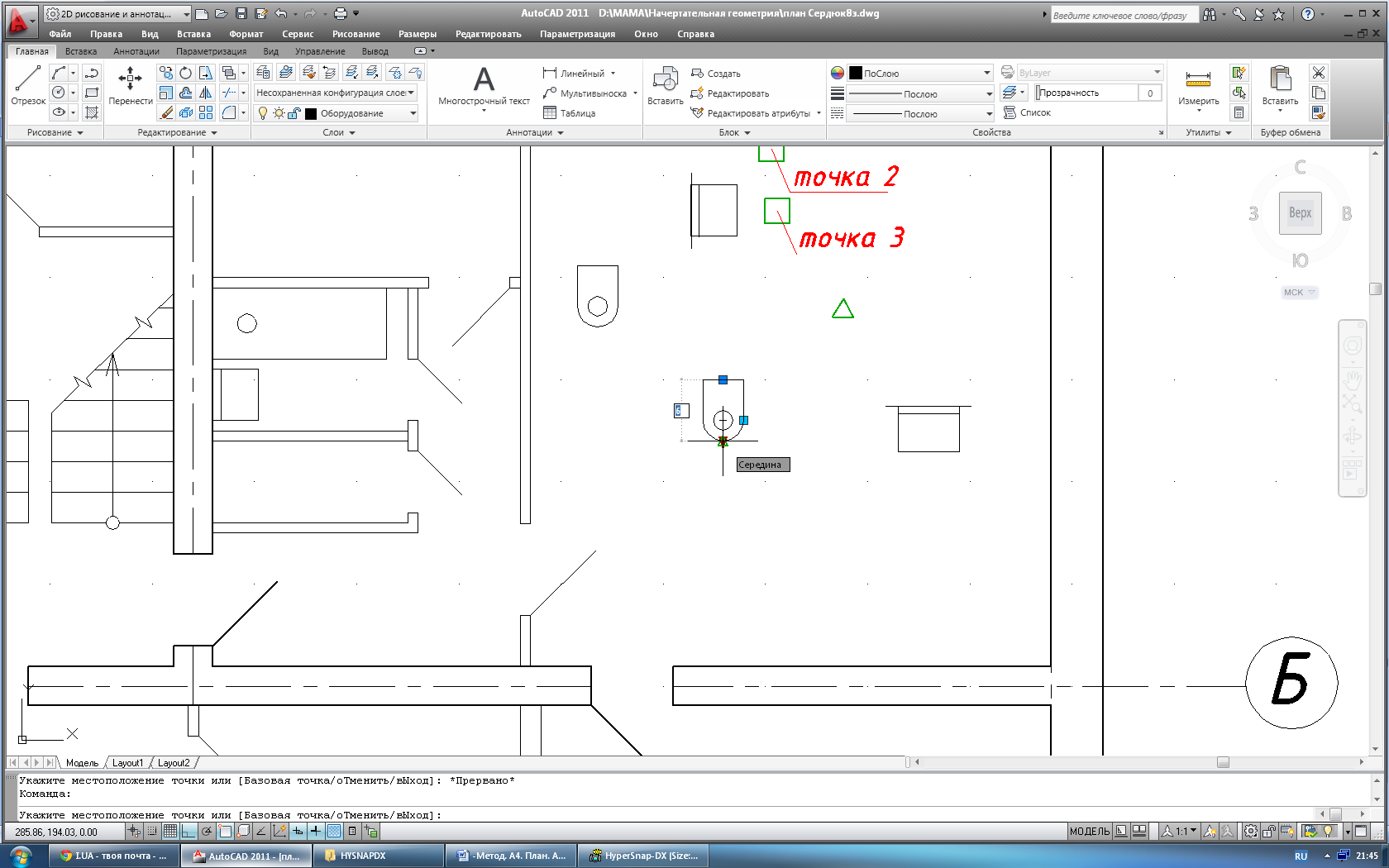Toggle Grid display in status bar
Viewport: 1389px width, 868px height.
click(x=170, y=831)
